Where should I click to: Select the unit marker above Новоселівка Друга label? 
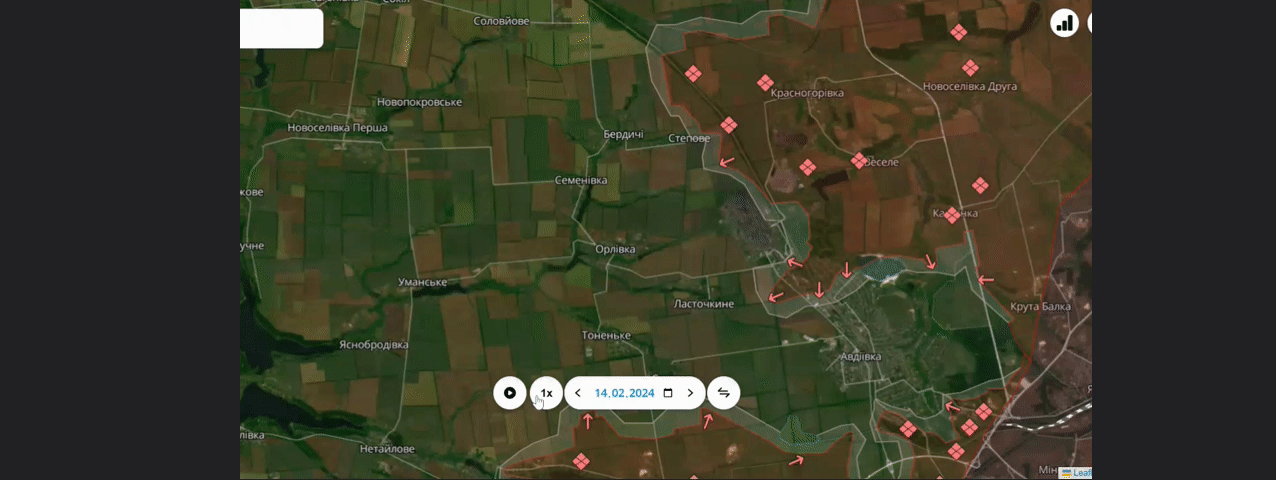[969, 68]
